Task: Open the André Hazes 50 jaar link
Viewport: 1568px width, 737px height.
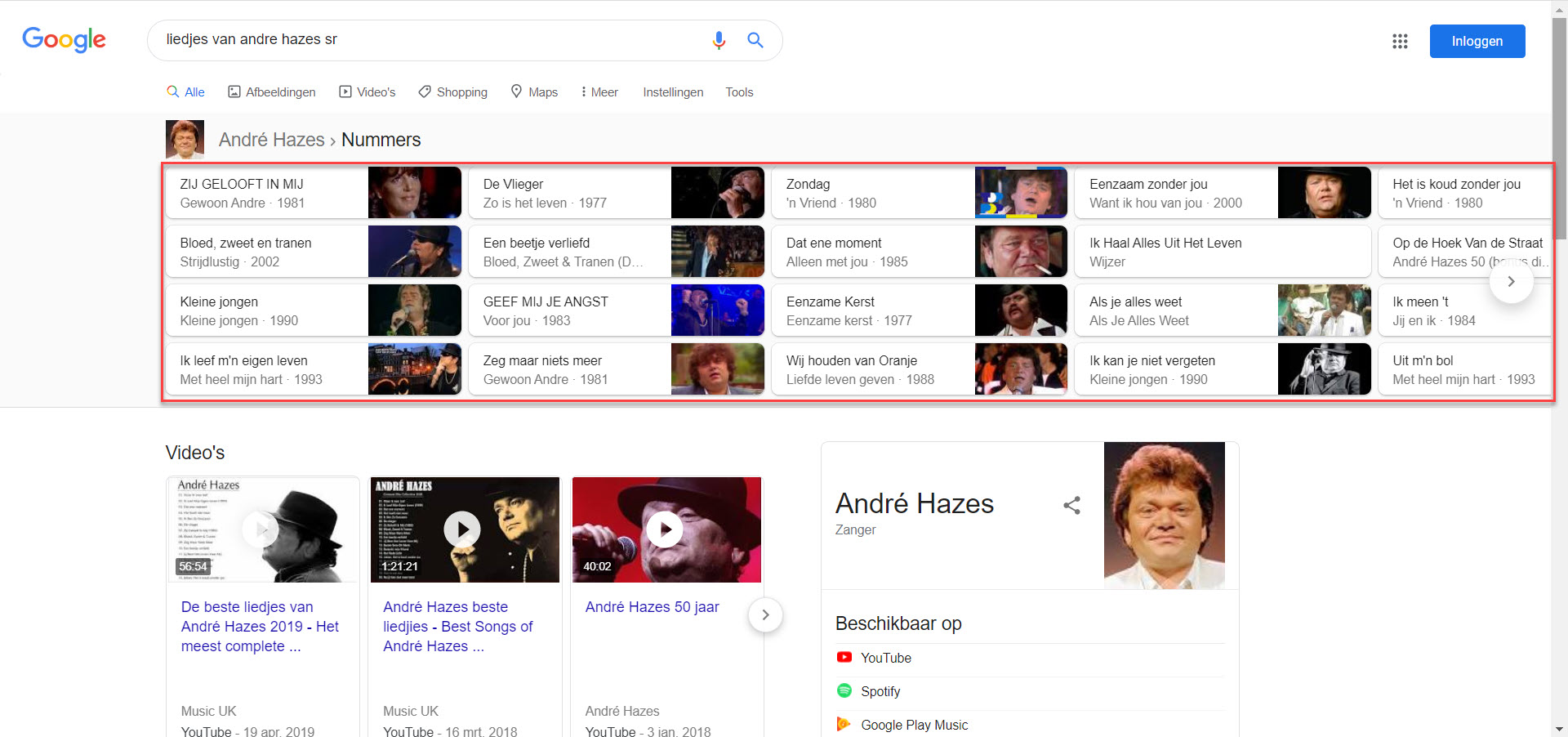Action: (653, 607)
